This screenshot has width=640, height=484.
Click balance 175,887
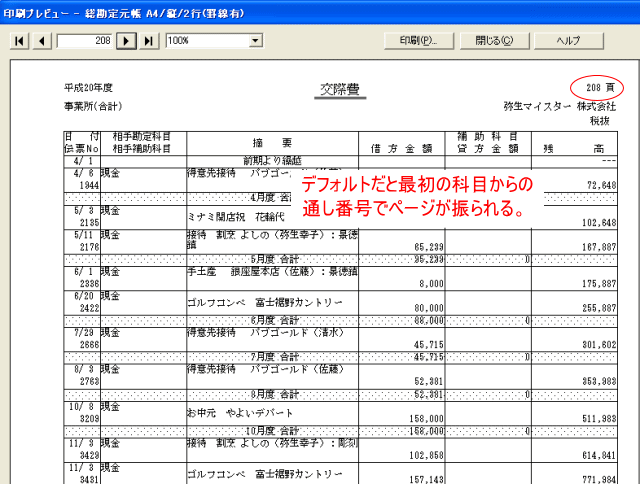coord(599,284)
